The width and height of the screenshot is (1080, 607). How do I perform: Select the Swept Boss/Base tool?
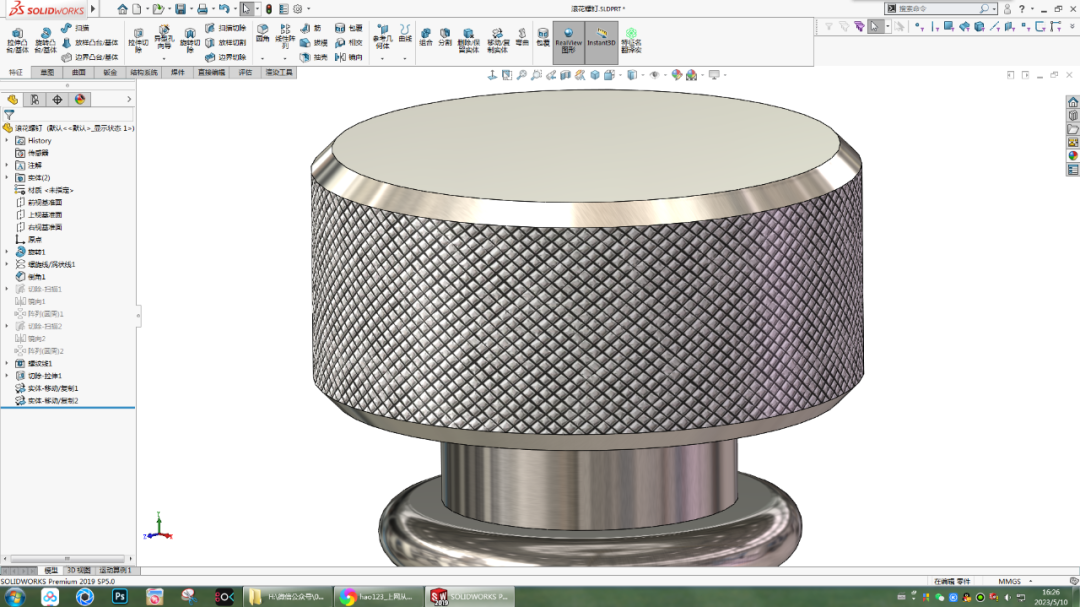(x=68, y=28)
